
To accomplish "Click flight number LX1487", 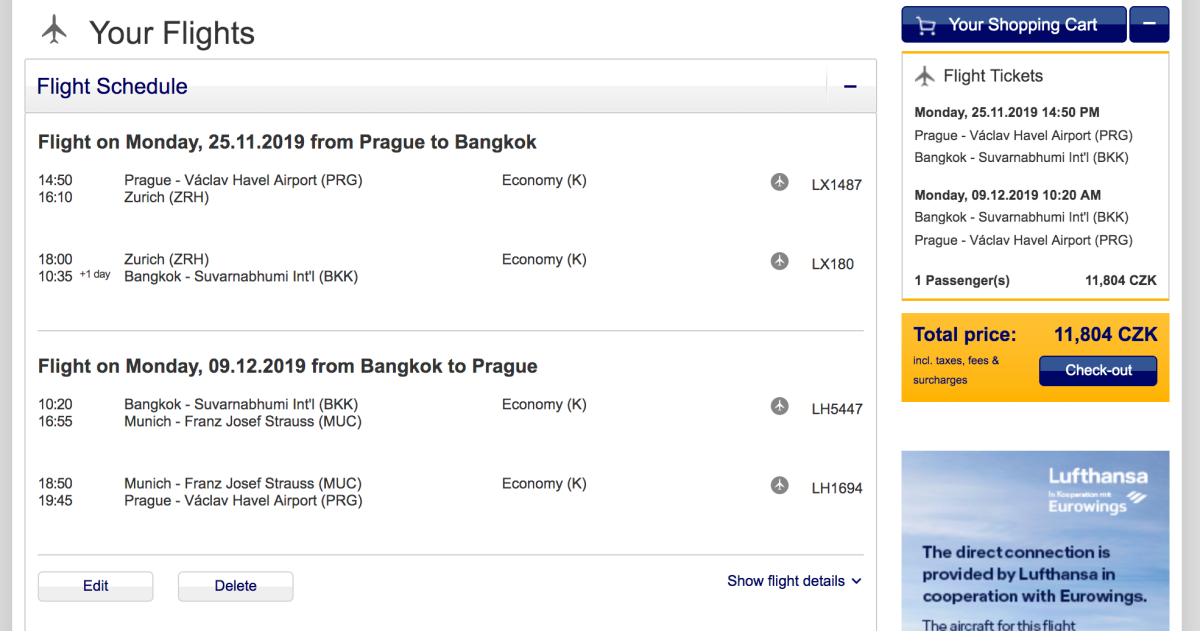I will pos(836,185).
